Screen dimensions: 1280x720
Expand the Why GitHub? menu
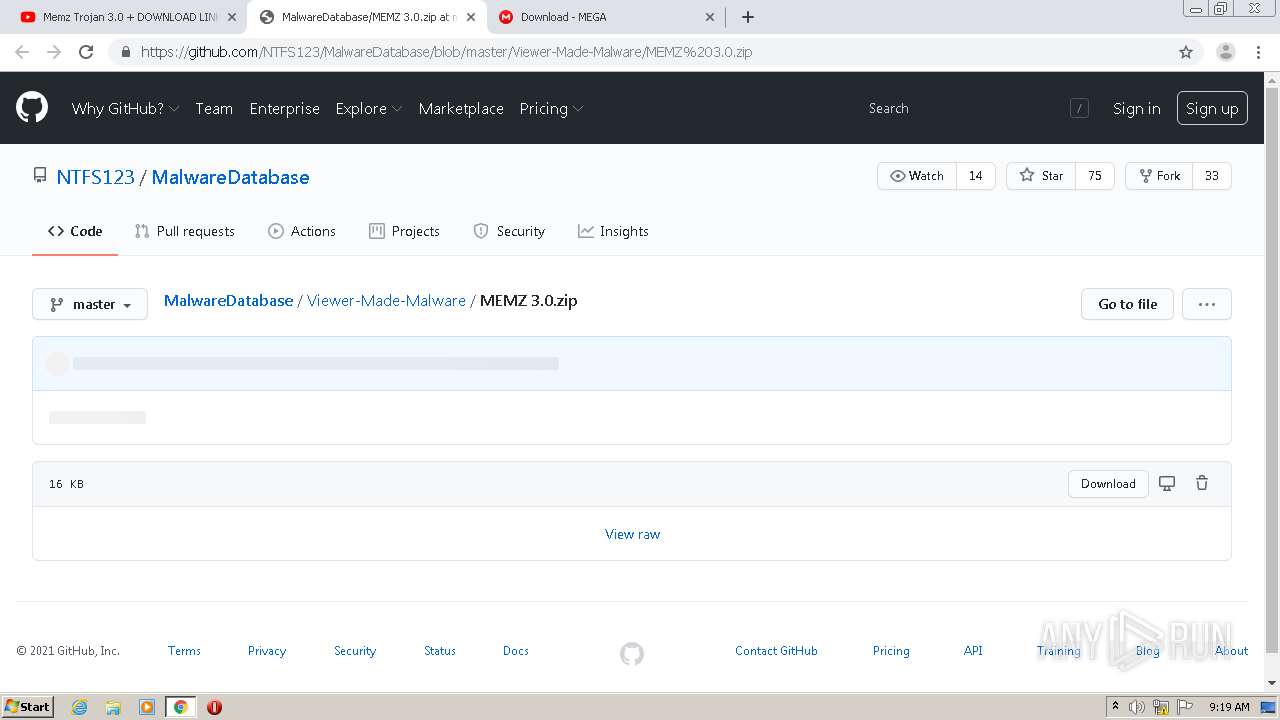[x=125, y=108]
